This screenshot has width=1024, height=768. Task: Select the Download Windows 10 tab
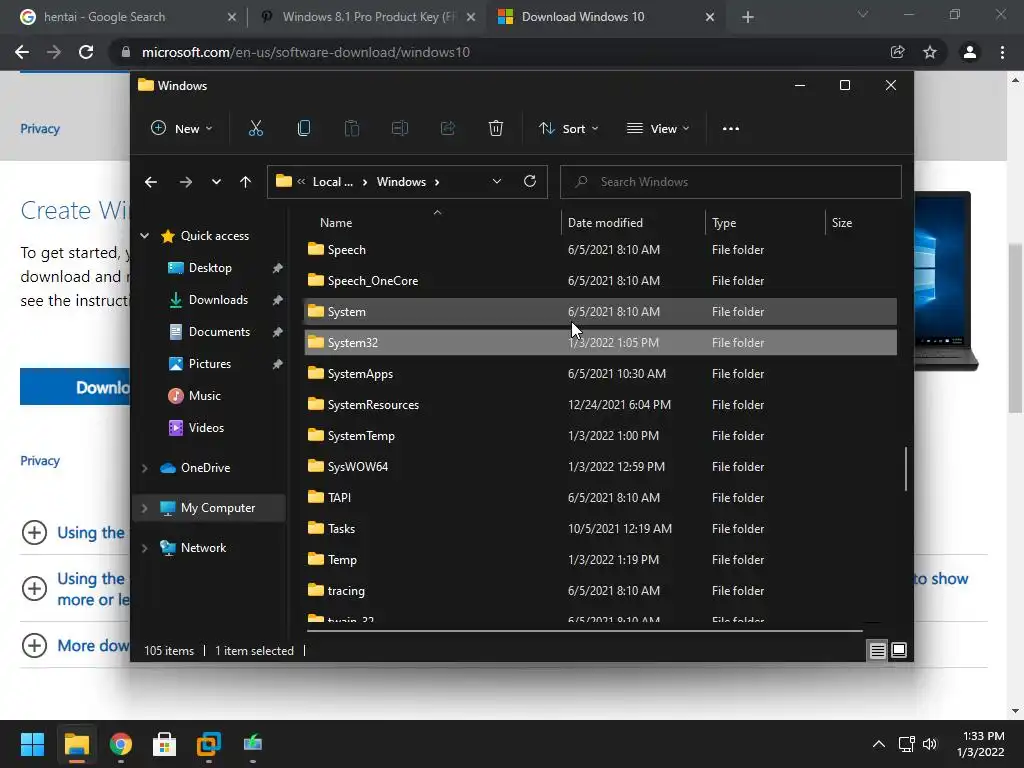coord(604,17)
